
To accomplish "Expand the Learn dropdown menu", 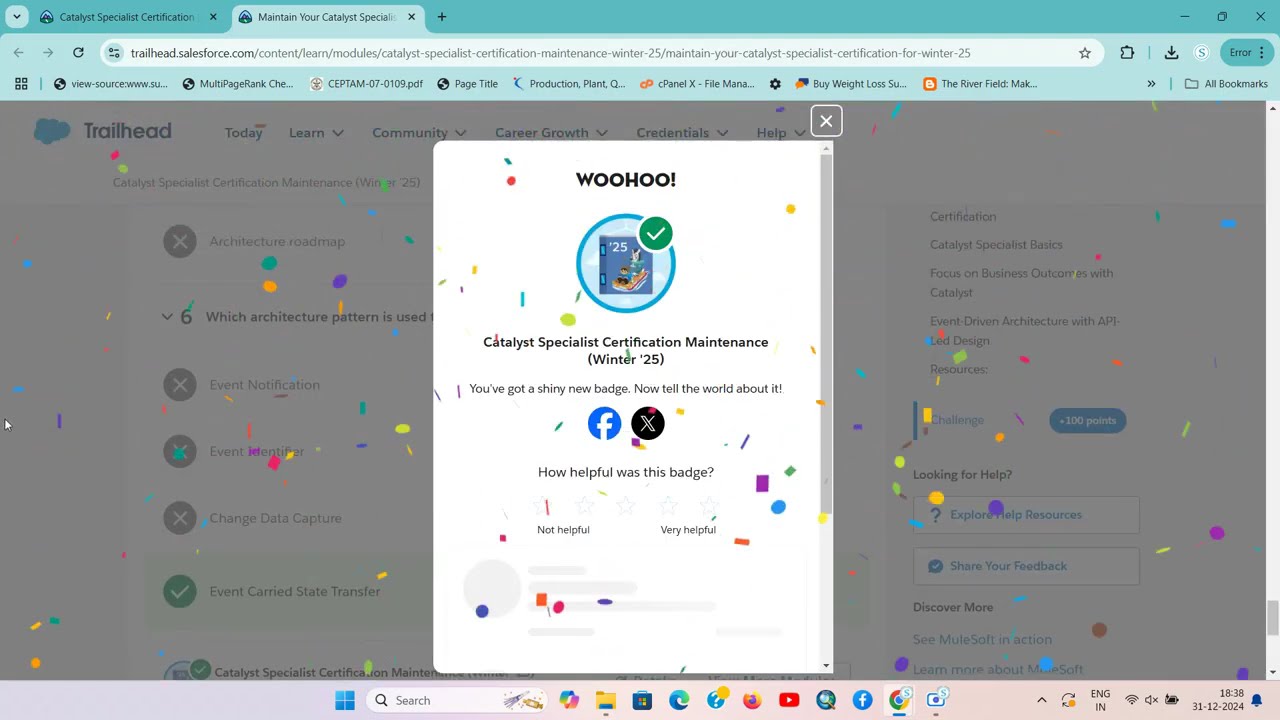I will (316, 132).
